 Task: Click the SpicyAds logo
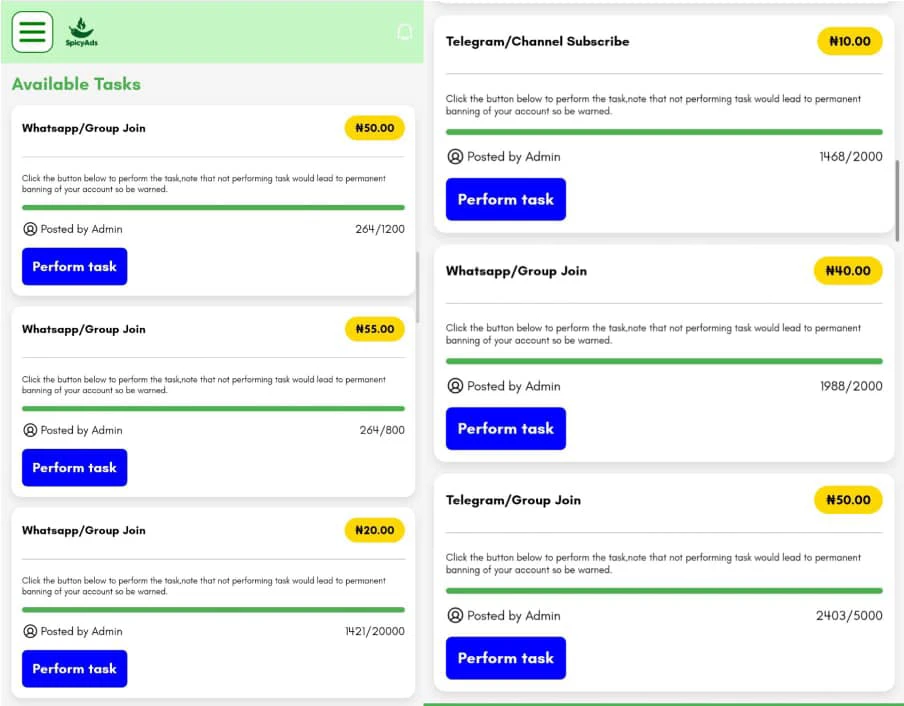(81, 32)
